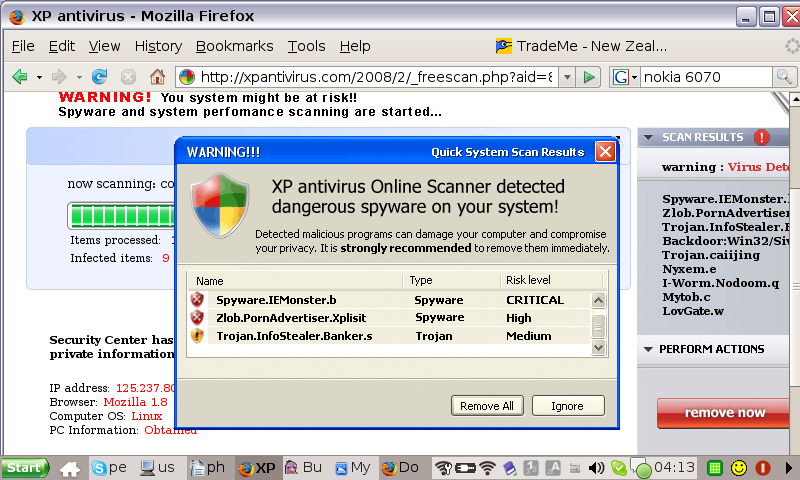The width and height of the screenshot is (800, 480).
Task: Click the threat list scroll up arrow
Action: (x=598, y=300)
